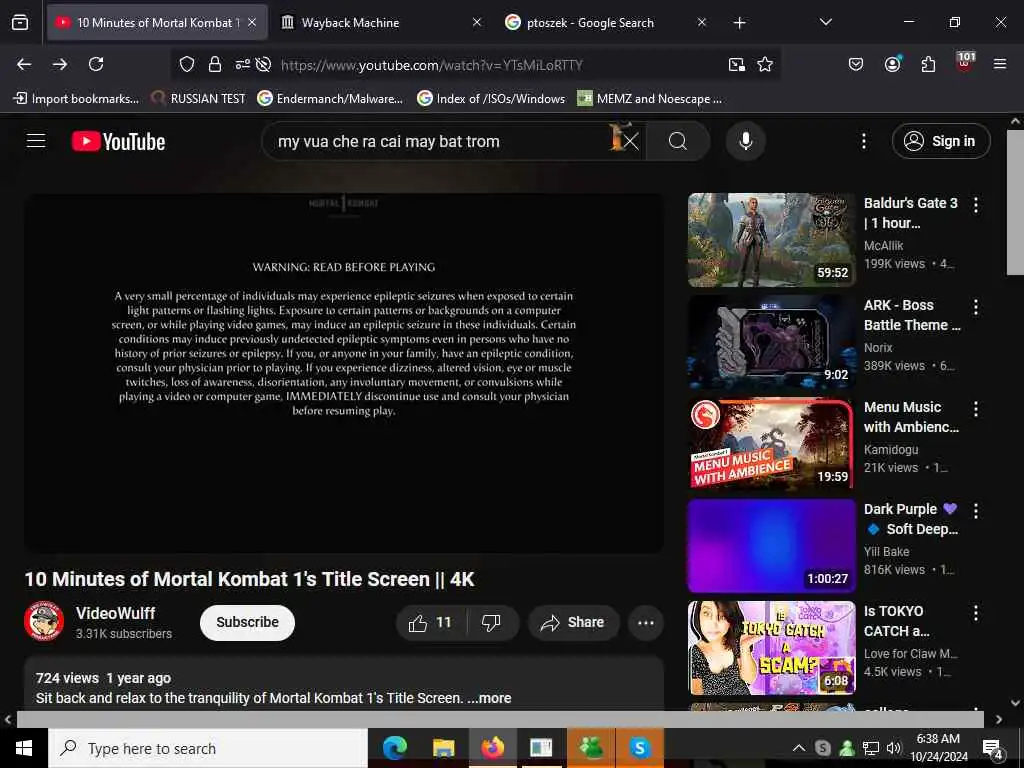Close the ptoszek Google Search tab
Screen dimensions: 1024x768
point(701,23)
